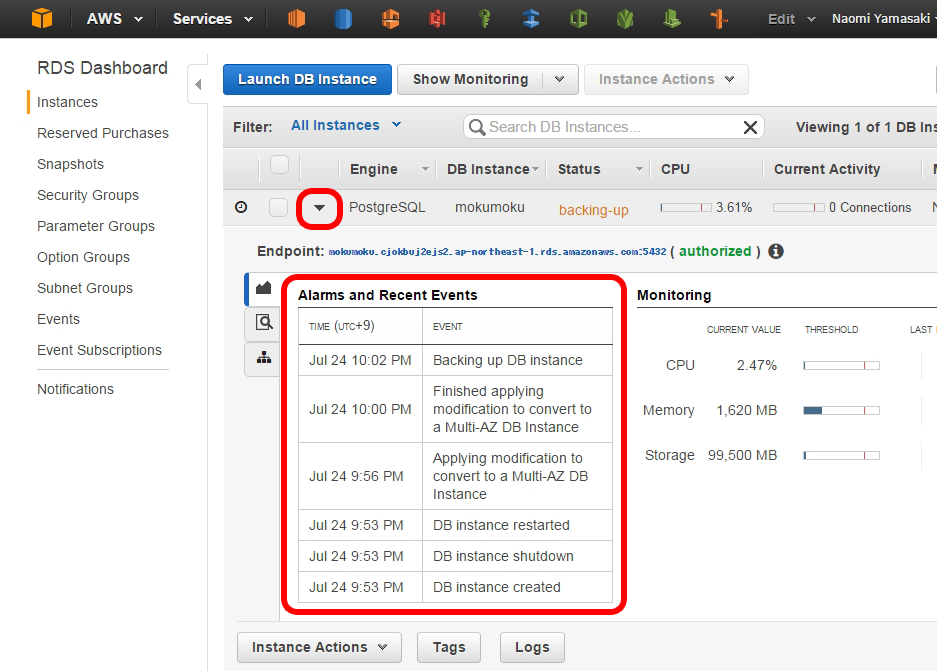Click the clock icon on mokumoku row
This screenshot has height=671, width=937.
pos(241,207)
